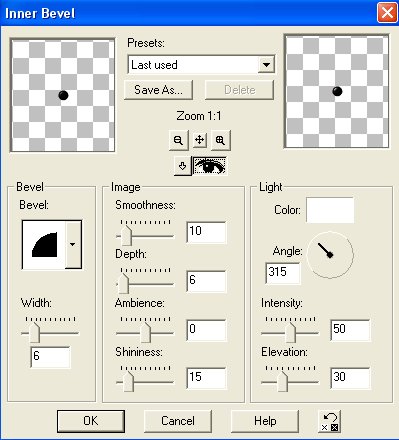Click the Shininess value field
This screenshot has width=399, height=440.
pyautogui.click(x=206, y=378)
